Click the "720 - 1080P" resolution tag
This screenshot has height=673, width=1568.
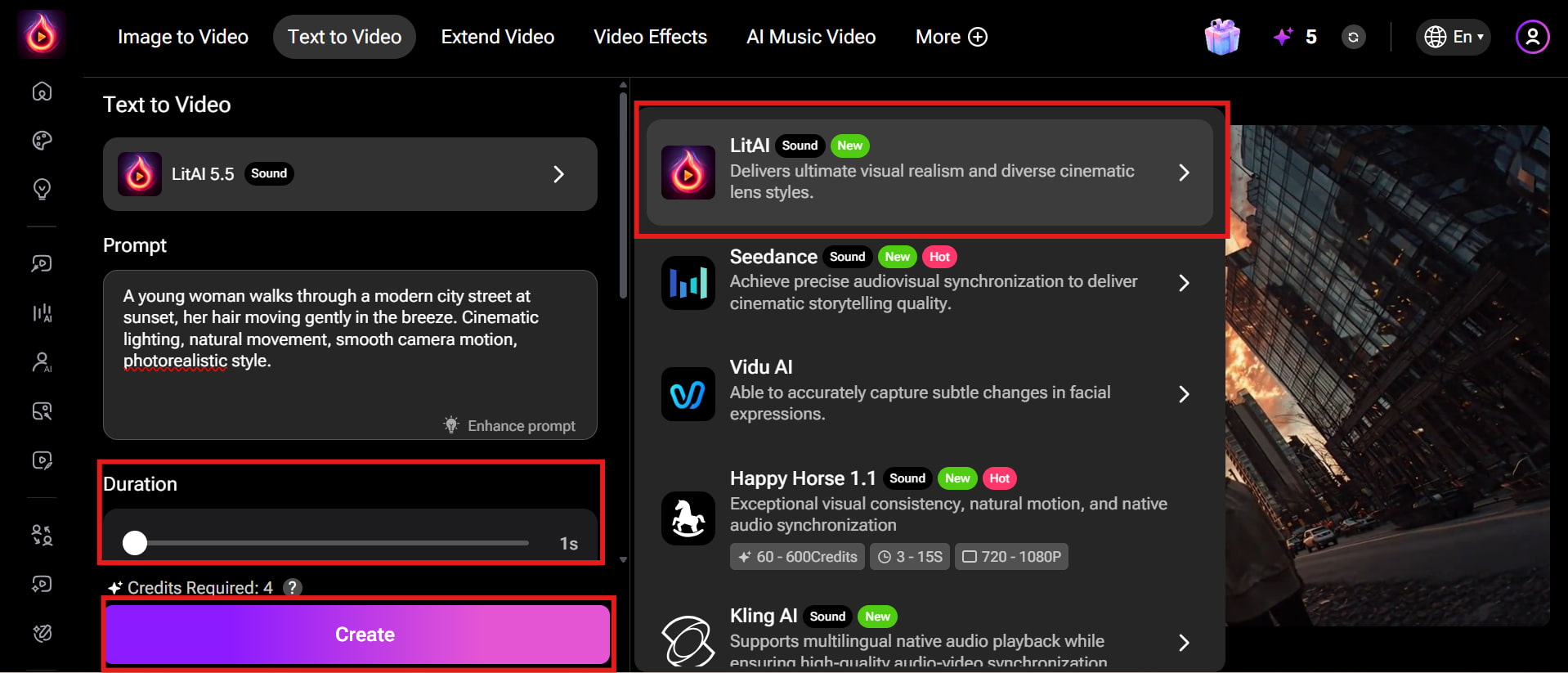pos(1011,557)
